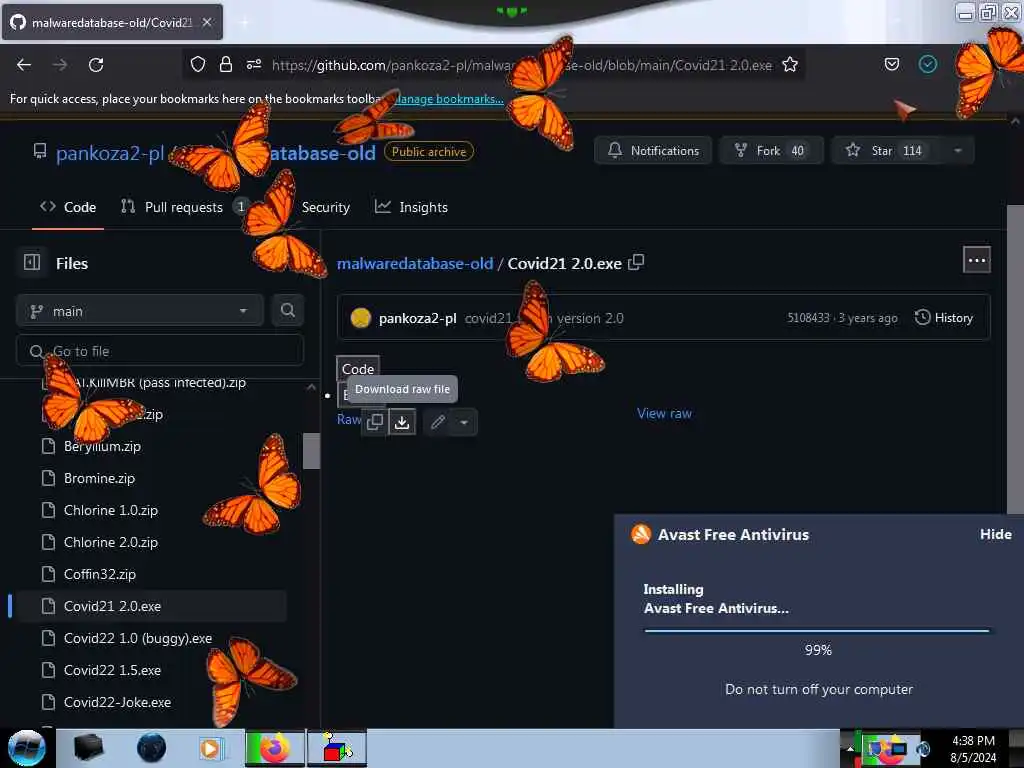Click the teal circular extension icon
The height and width of the screenshot is (768, 1024).
click(928, 64)
